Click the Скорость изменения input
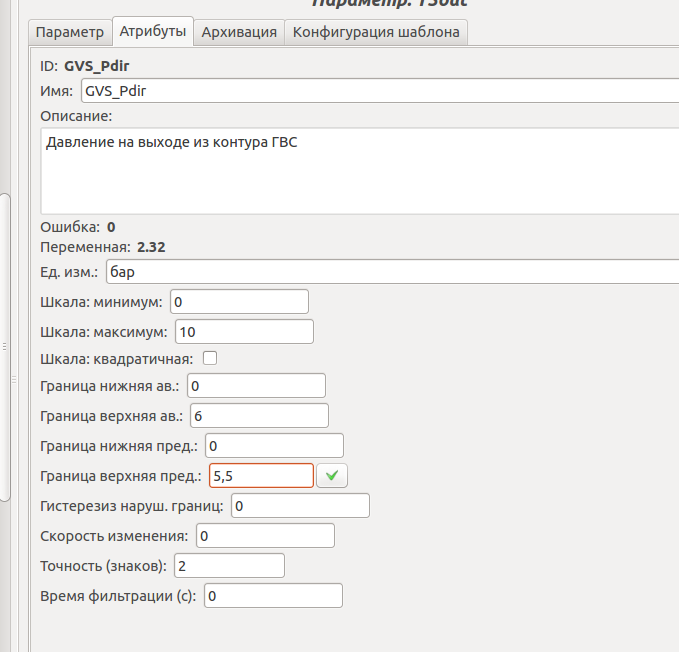The width and height of the screenshot is (679, 652). [x=265, y=536]
